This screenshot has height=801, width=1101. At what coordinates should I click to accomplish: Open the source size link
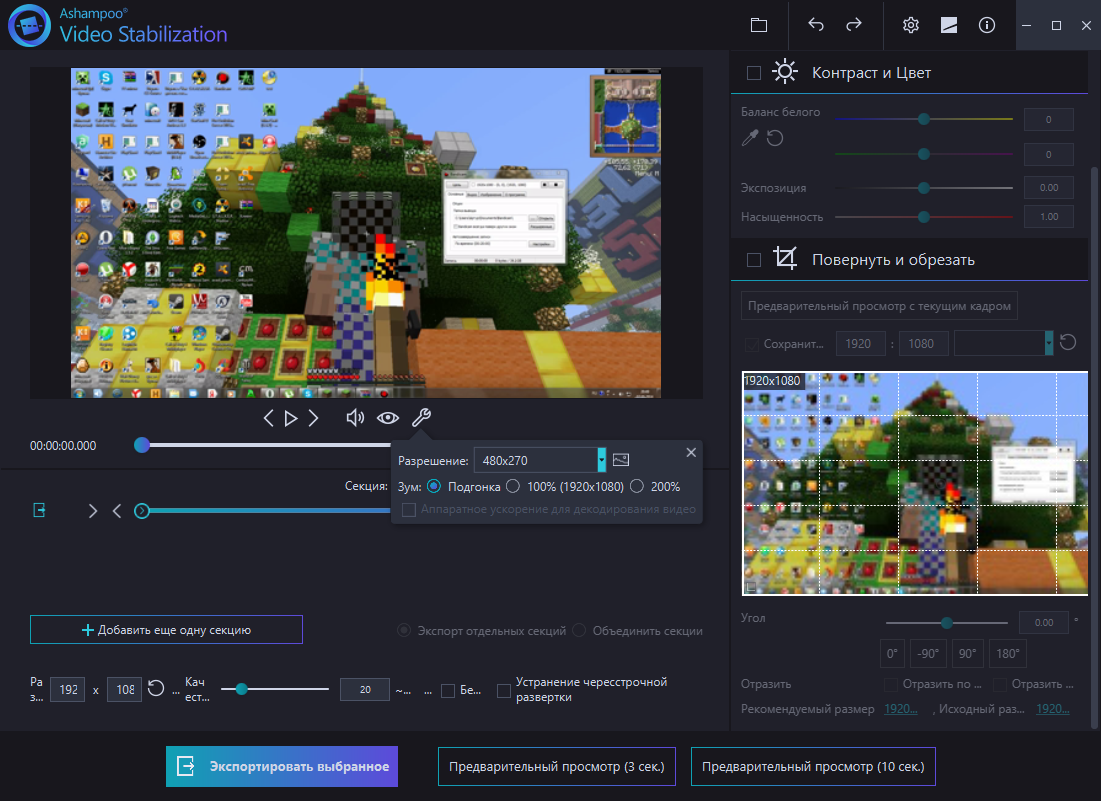(1053, 709)
